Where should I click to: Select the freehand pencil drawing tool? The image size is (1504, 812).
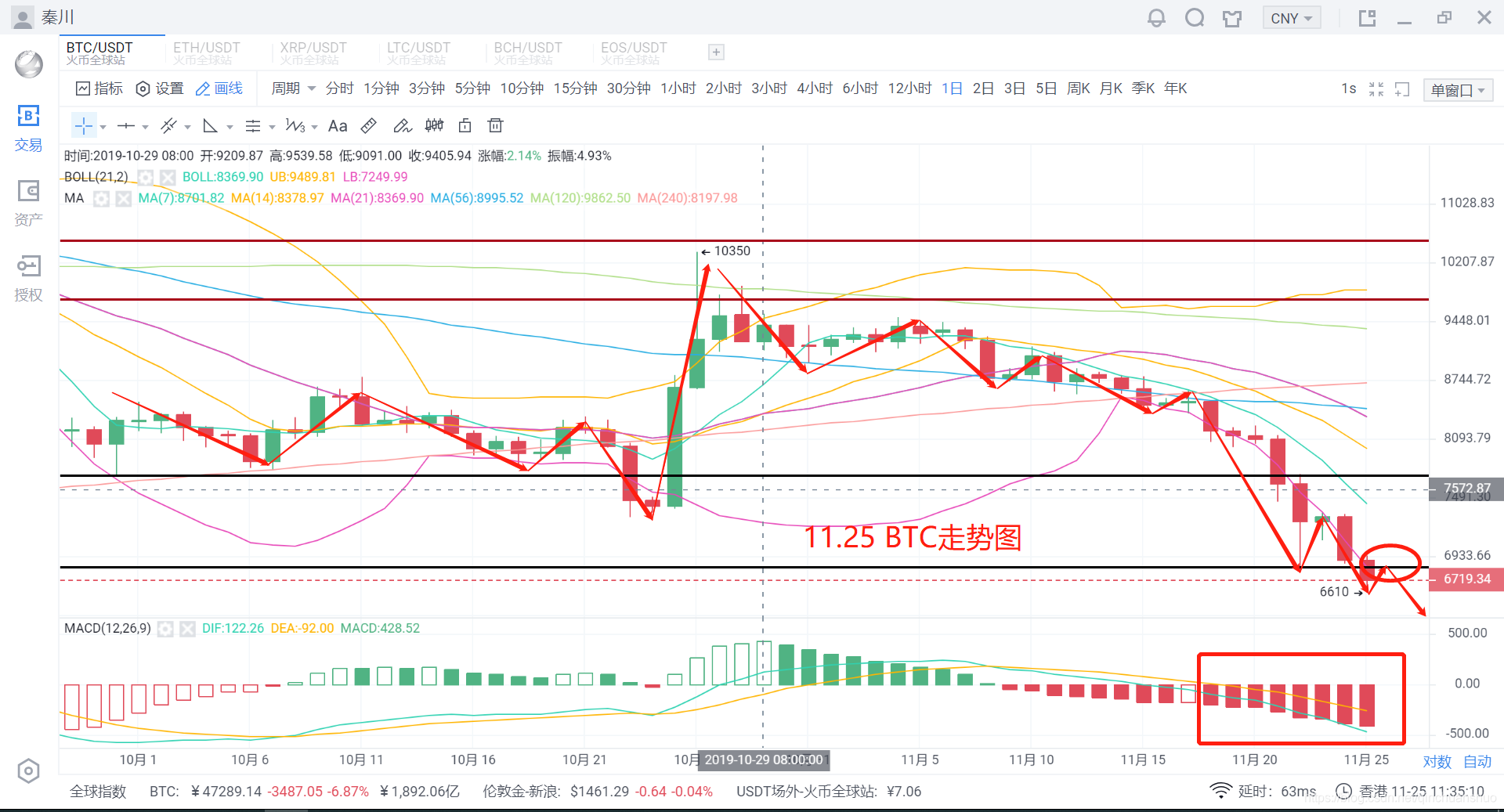pyautogui.click(x=402, y=125)
